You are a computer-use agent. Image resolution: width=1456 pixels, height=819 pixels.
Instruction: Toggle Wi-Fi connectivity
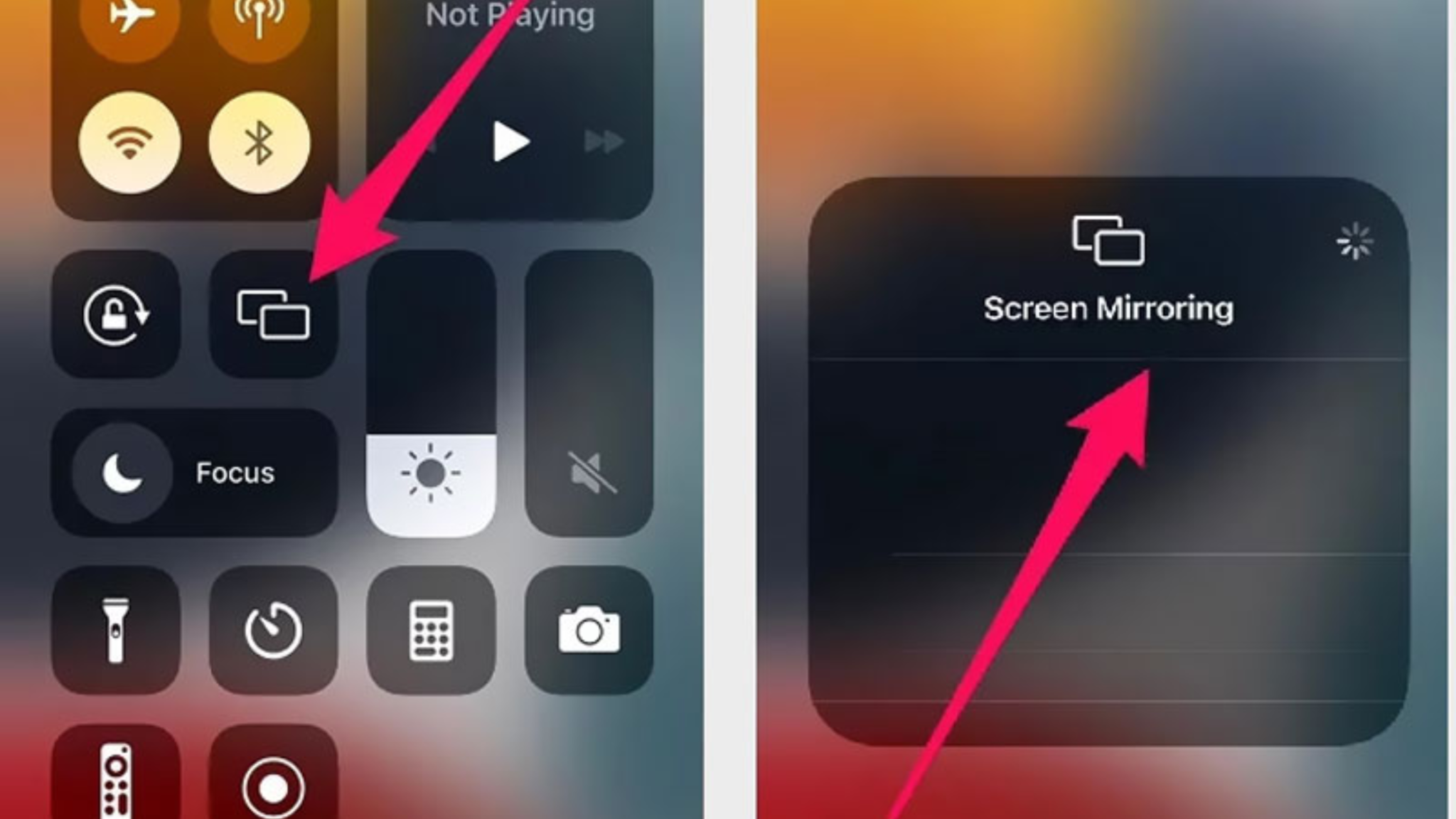(127, 143)
